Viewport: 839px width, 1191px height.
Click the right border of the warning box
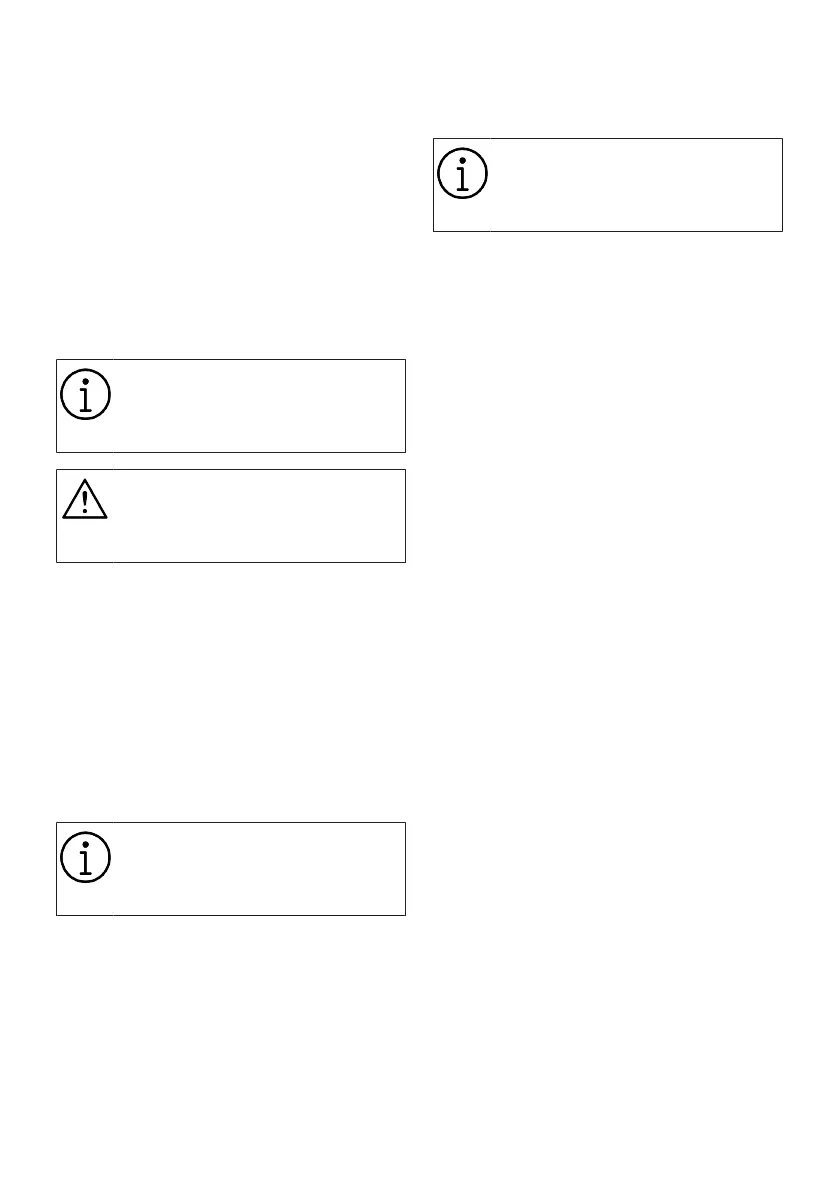point(405,516)
